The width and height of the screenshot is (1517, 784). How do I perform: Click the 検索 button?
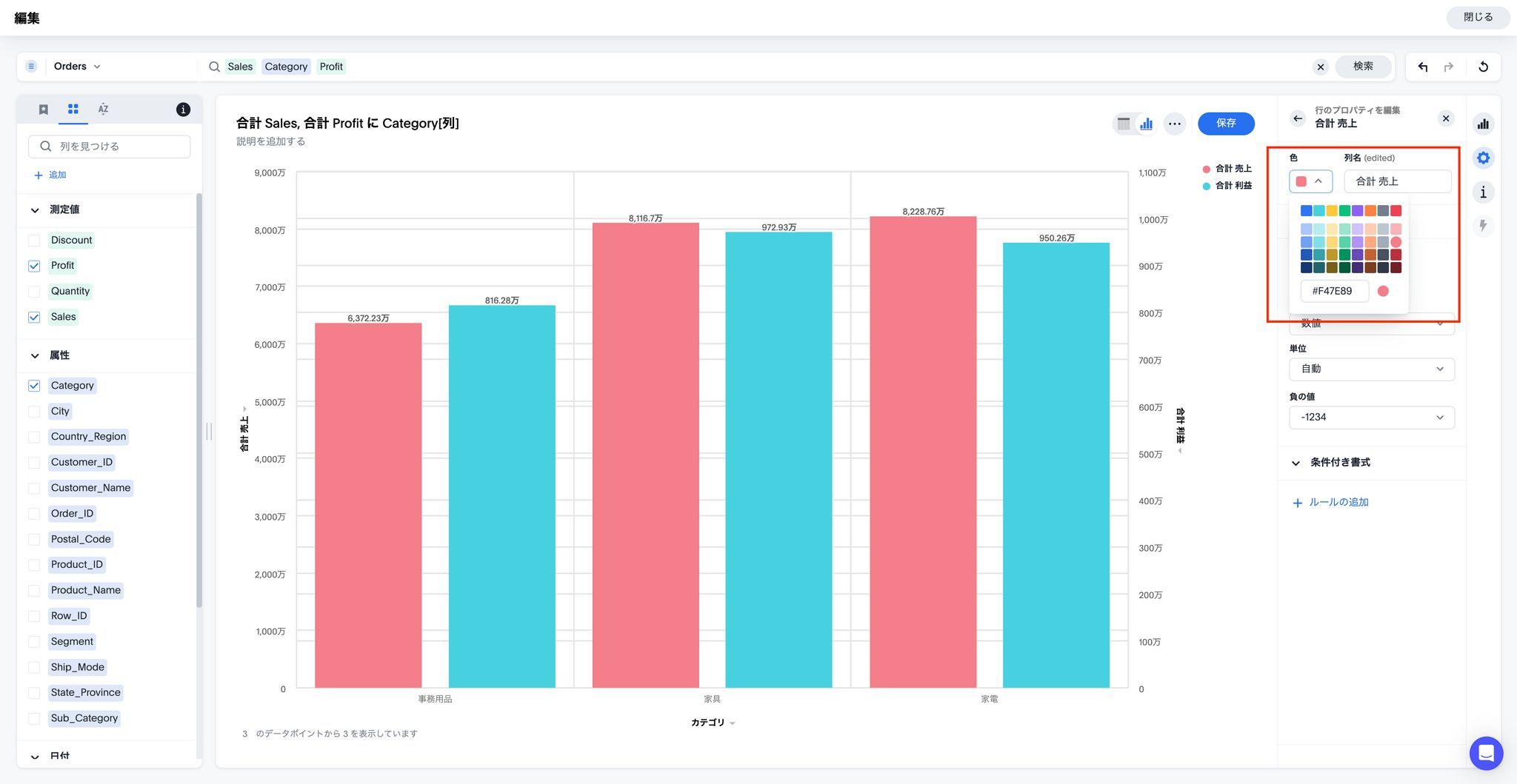pyautogui.click(x=1363, y=67)
